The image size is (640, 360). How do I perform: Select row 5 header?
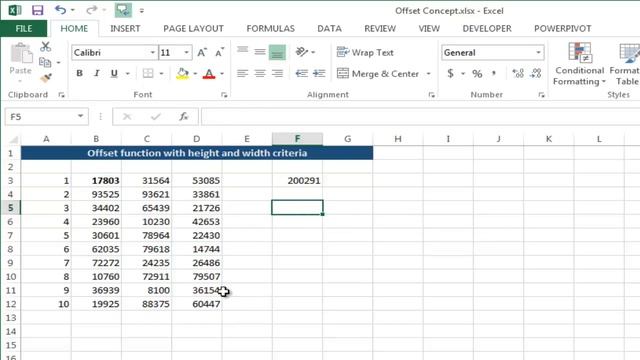coord(11,208)
